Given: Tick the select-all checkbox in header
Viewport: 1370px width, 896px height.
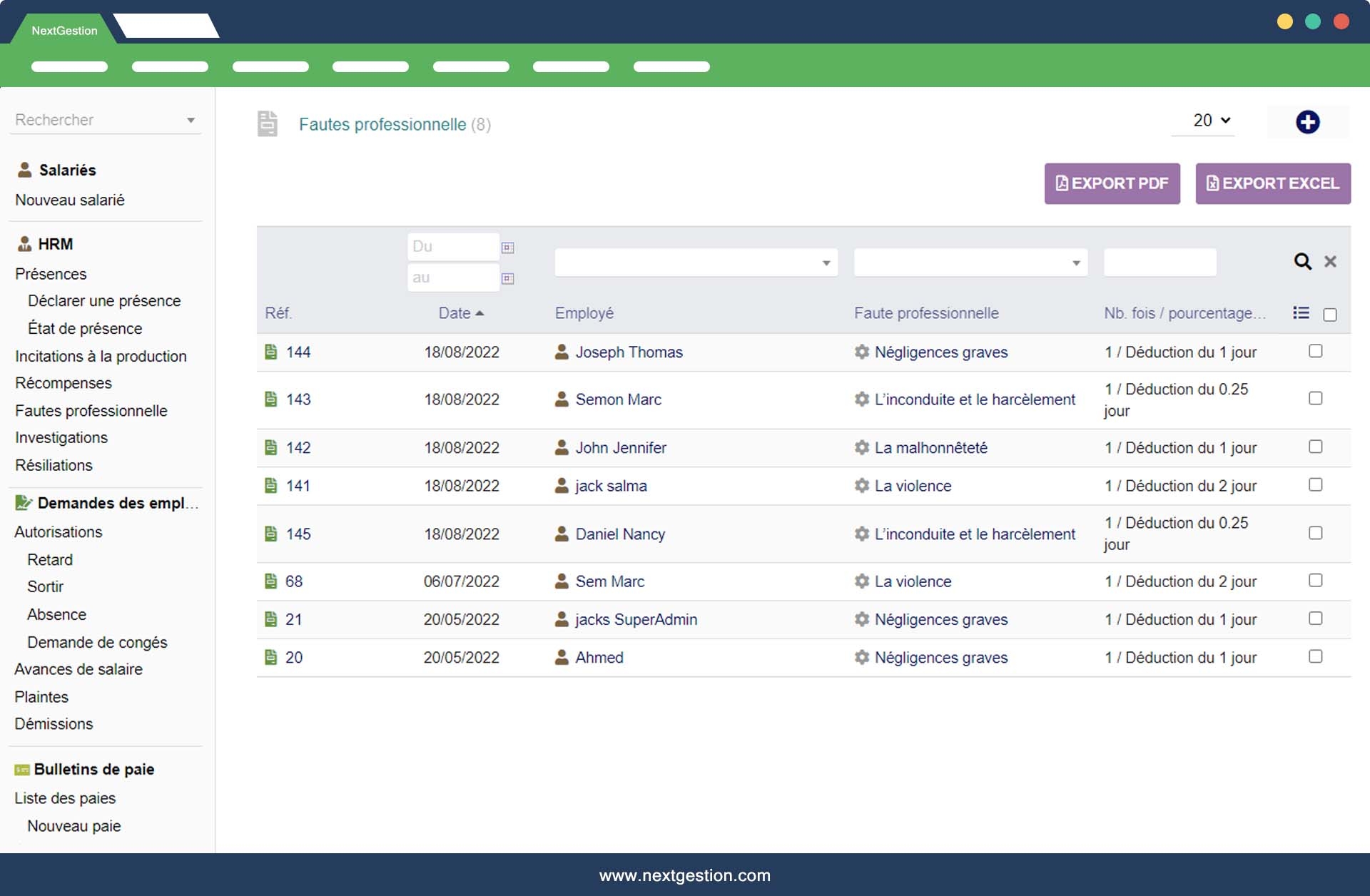Looking at the screenshot, I should click(x=1329, y=315).
